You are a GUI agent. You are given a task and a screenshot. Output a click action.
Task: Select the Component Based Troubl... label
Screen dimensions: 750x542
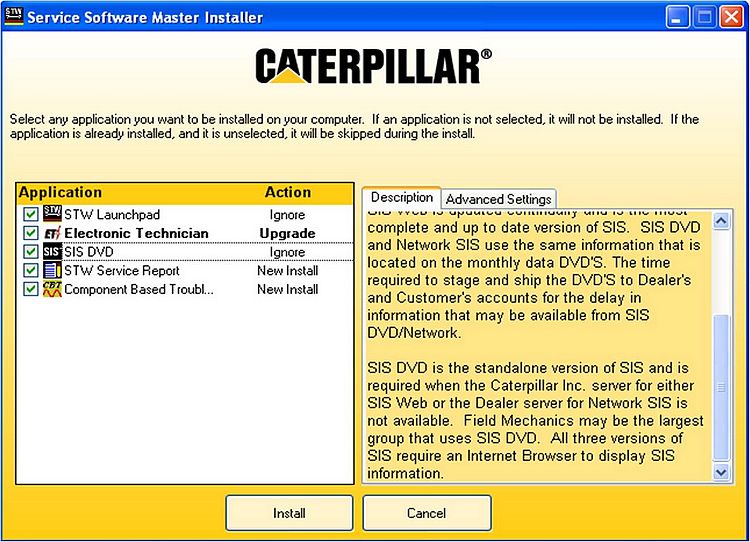click(x=139, y=289)
